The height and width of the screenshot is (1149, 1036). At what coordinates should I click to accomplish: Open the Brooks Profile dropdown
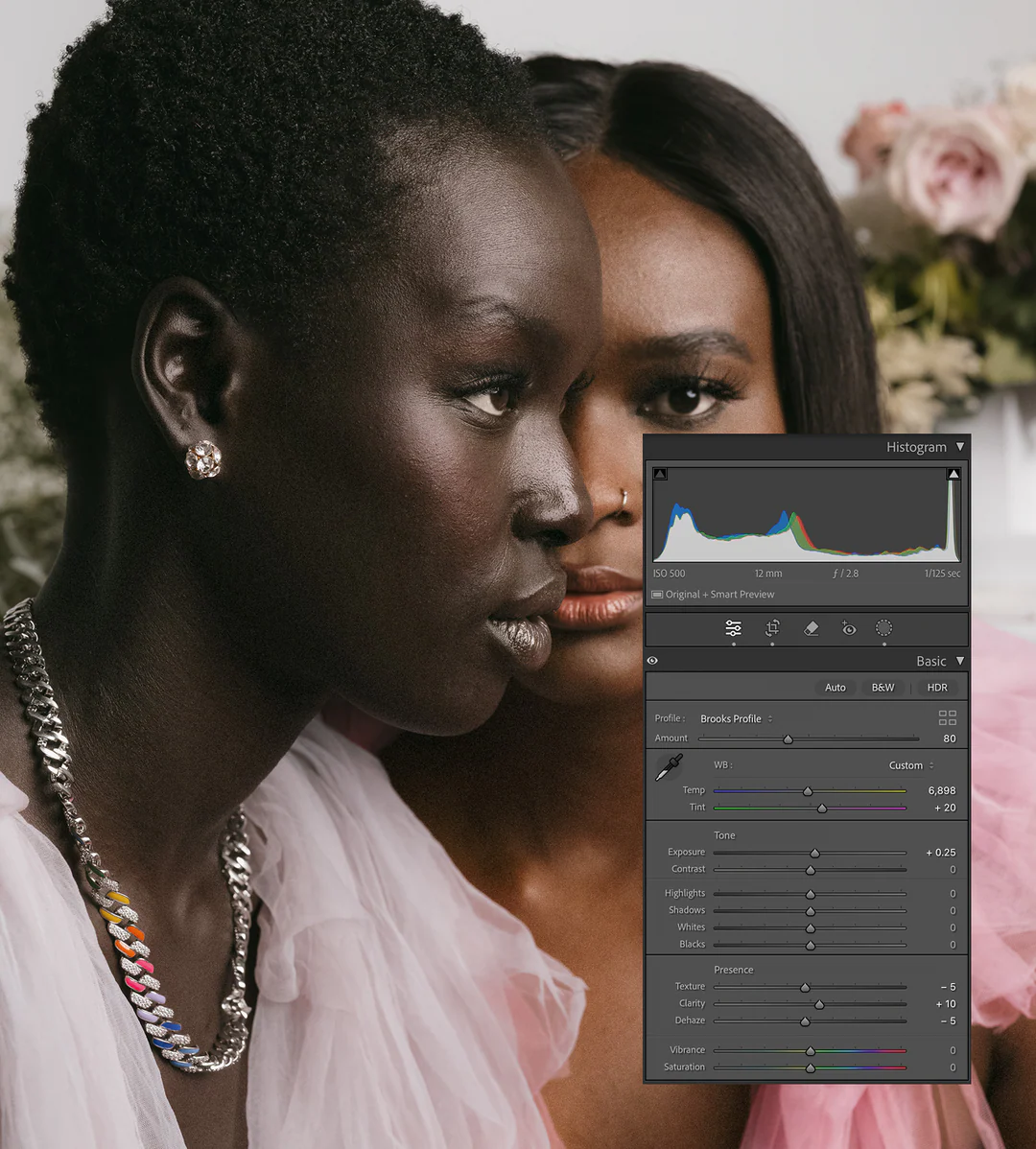[x=736, y=718]
